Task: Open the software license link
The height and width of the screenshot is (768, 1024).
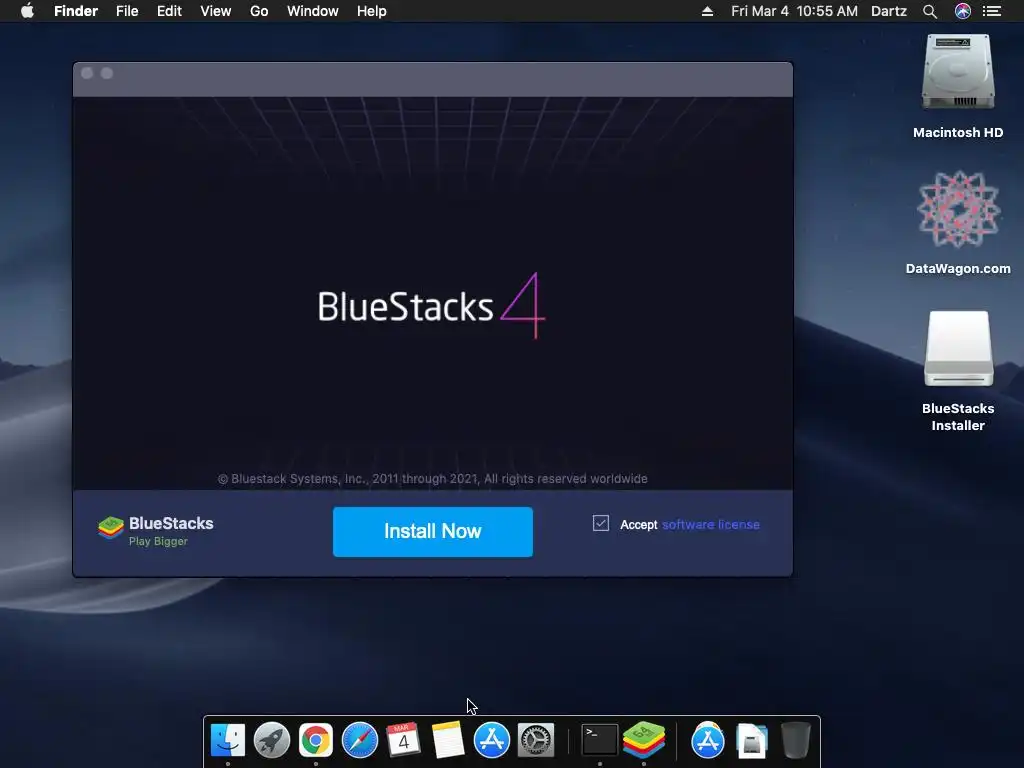Action: click(x=711, y=524)
